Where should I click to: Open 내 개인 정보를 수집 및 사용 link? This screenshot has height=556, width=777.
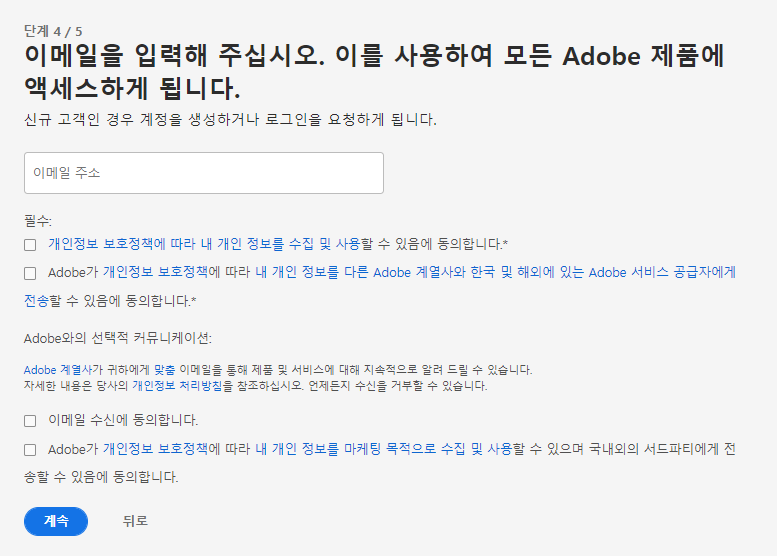click(280, 244)
